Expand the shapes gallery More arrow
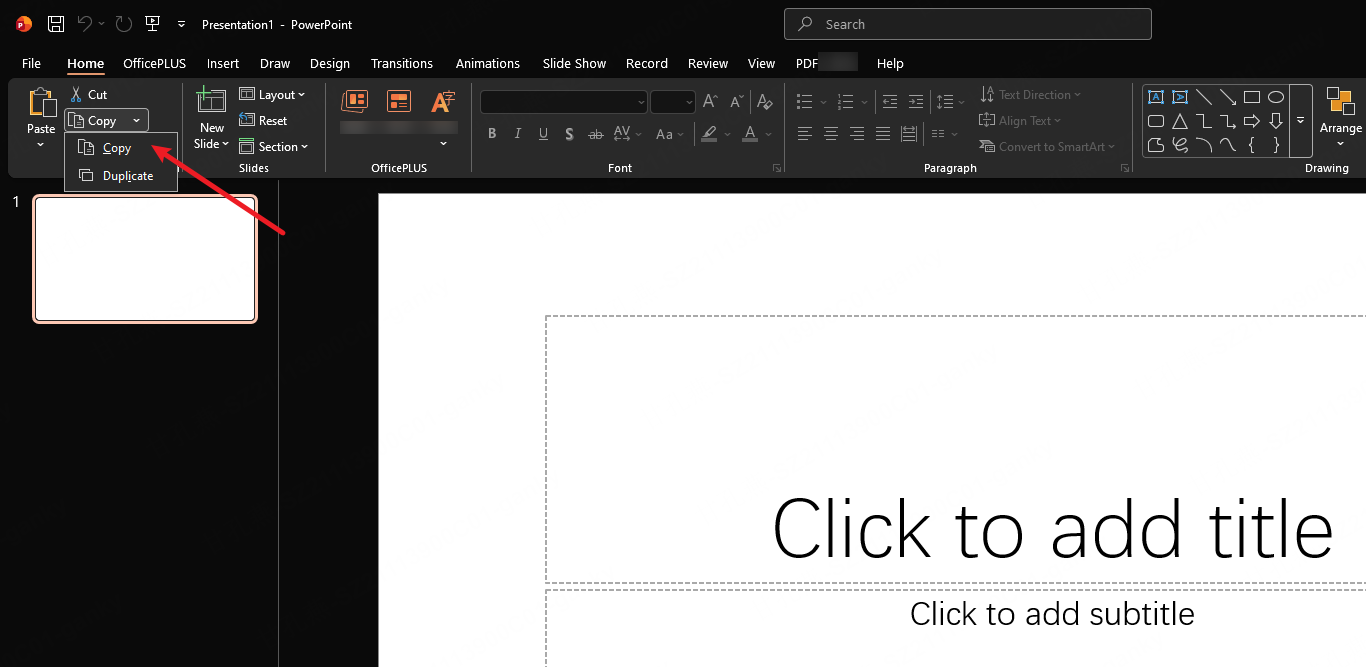 click(1301, 121)
